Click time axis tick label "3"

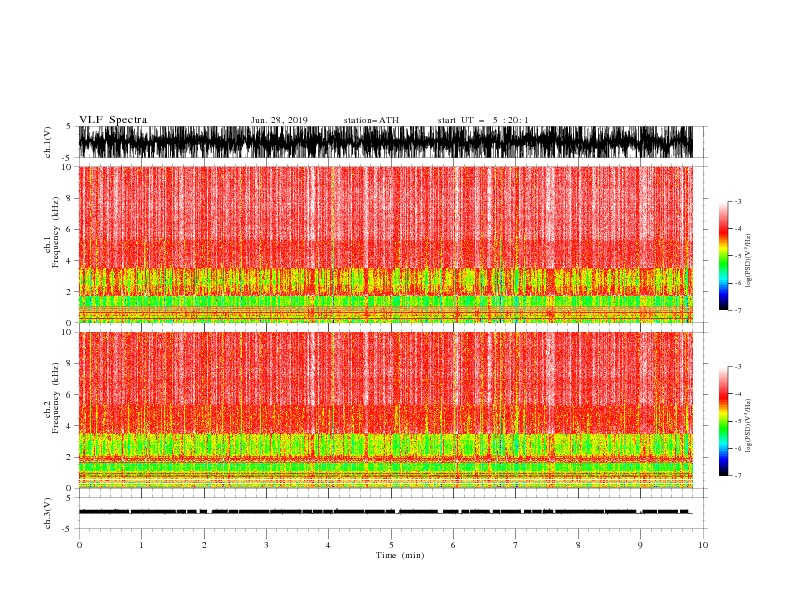266,545
